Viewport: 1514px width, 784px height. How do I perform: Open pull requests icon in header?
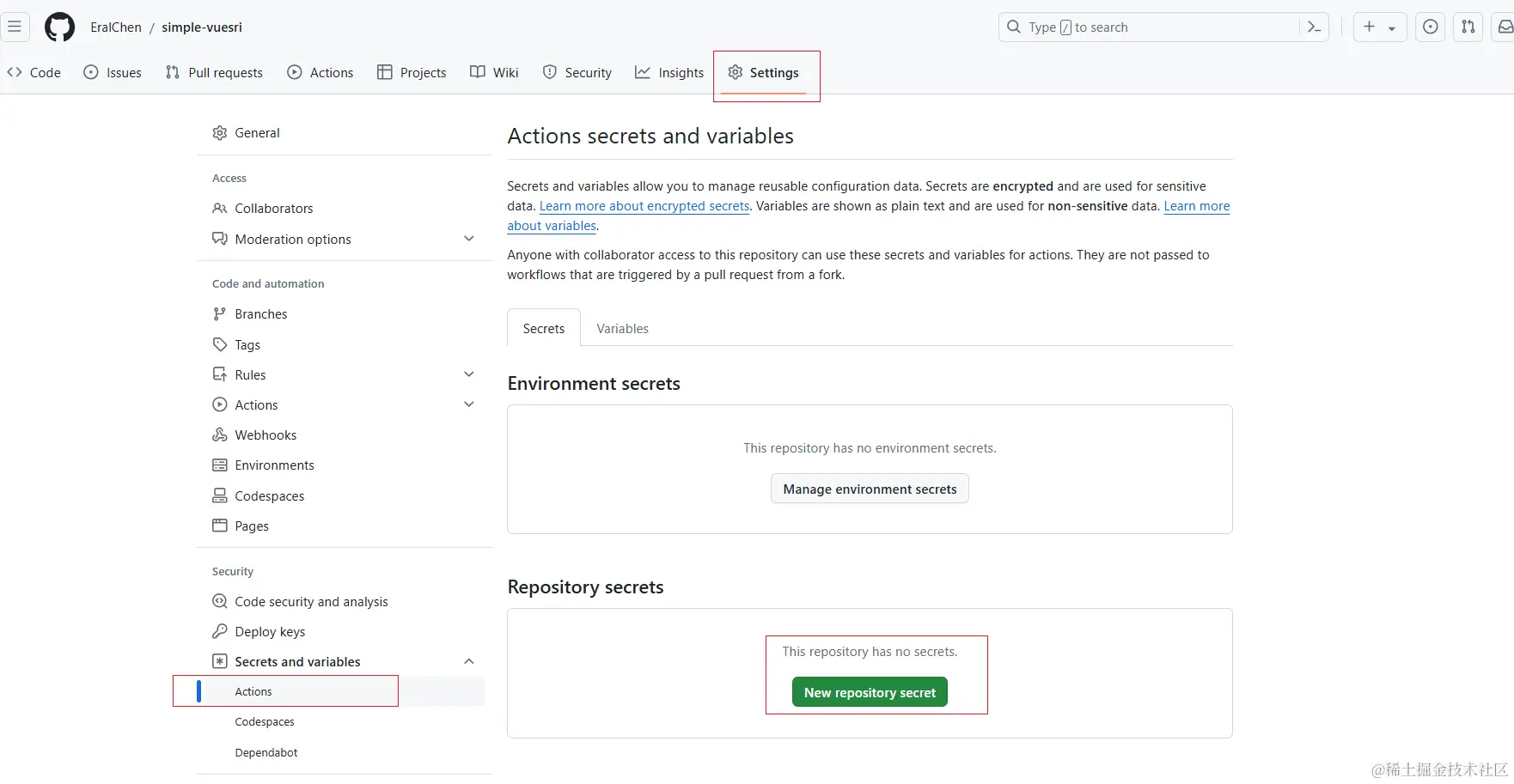click(1468, 27)
